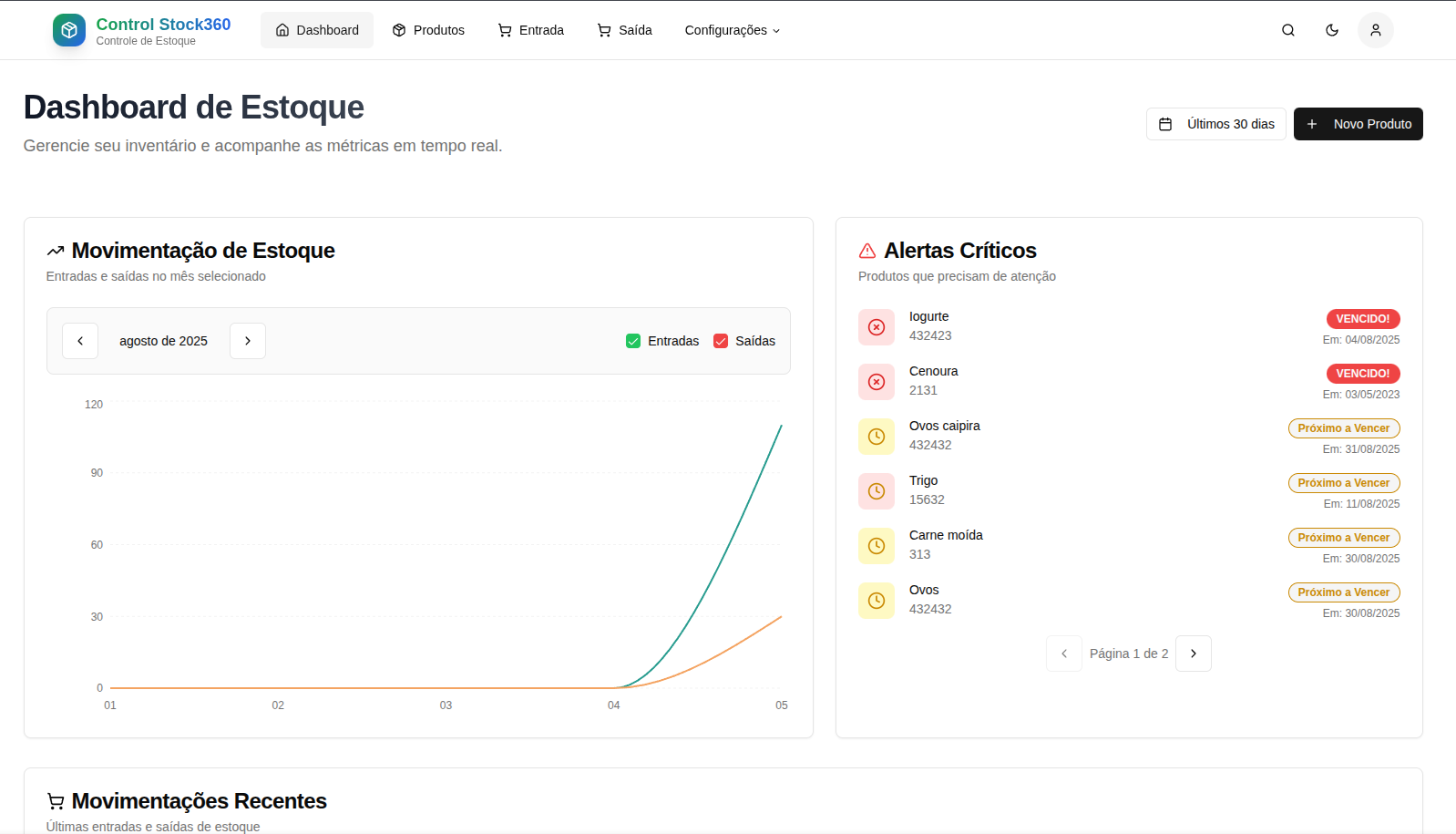Toggle dark mode with the moon icon
1456x834 pixels.
pyautogui.click(x=1331, y=30)
